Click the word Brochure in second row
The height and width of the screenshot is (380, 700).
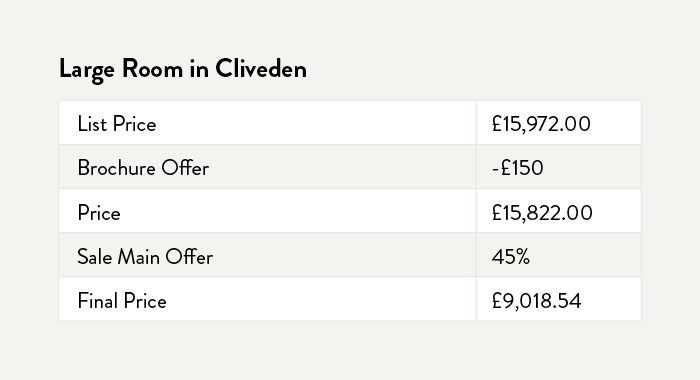[117, 168]
